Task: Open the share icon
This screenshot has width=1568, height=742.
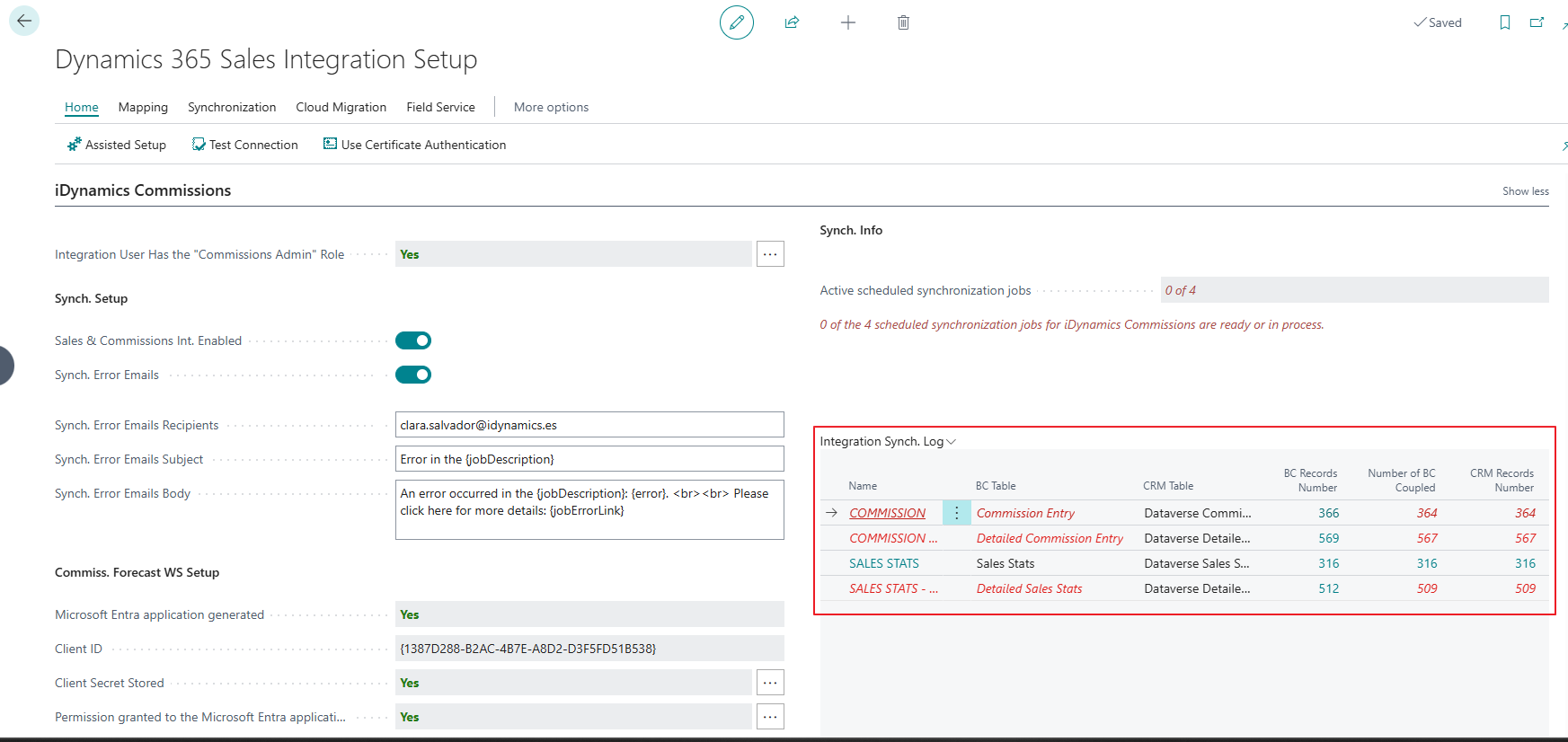Action: (792, 22)
